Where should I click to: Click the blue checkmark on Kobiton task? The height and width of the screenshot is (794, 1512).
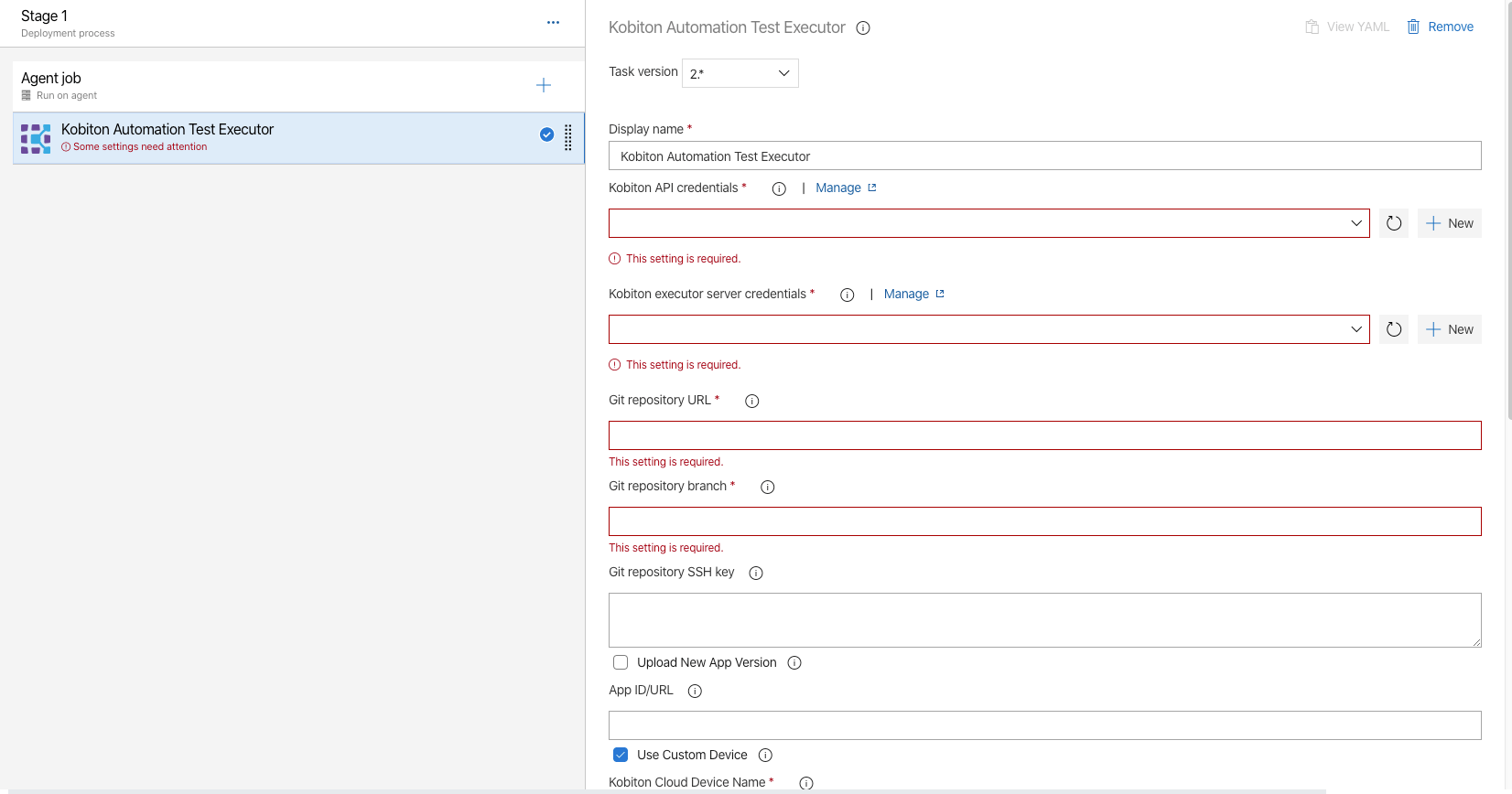[x=546, y=134]
